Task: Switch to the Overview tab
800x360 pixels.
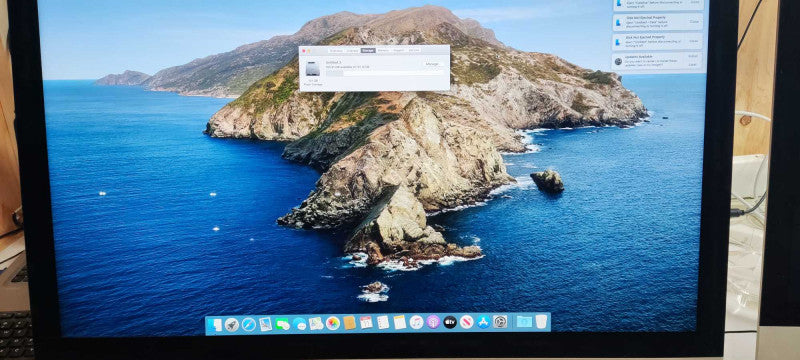Action: (336, 50)
